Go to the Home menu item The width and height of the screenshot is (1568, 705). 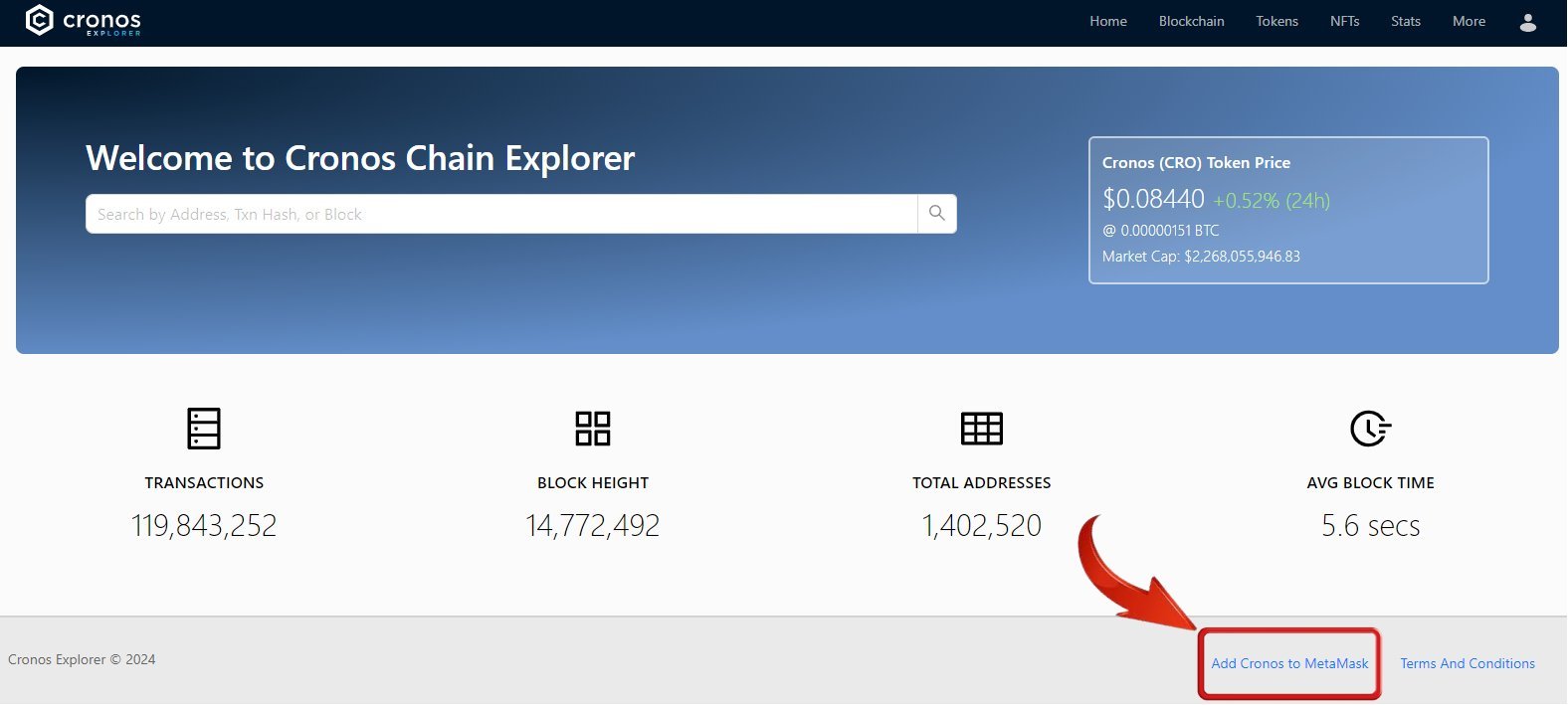(1108, 21)
